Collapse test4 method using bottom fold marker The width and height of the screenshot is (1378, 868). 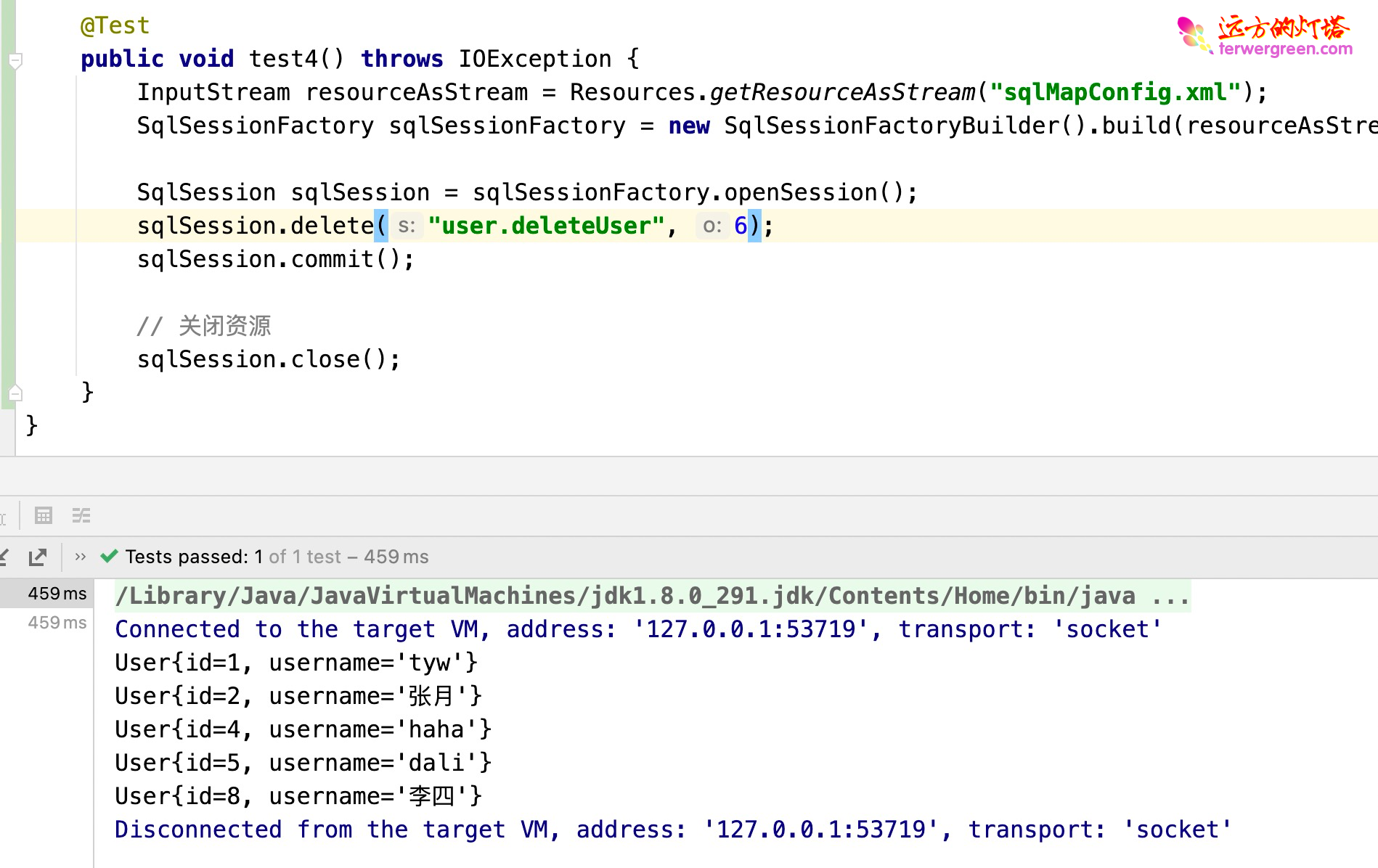point(15,393)
